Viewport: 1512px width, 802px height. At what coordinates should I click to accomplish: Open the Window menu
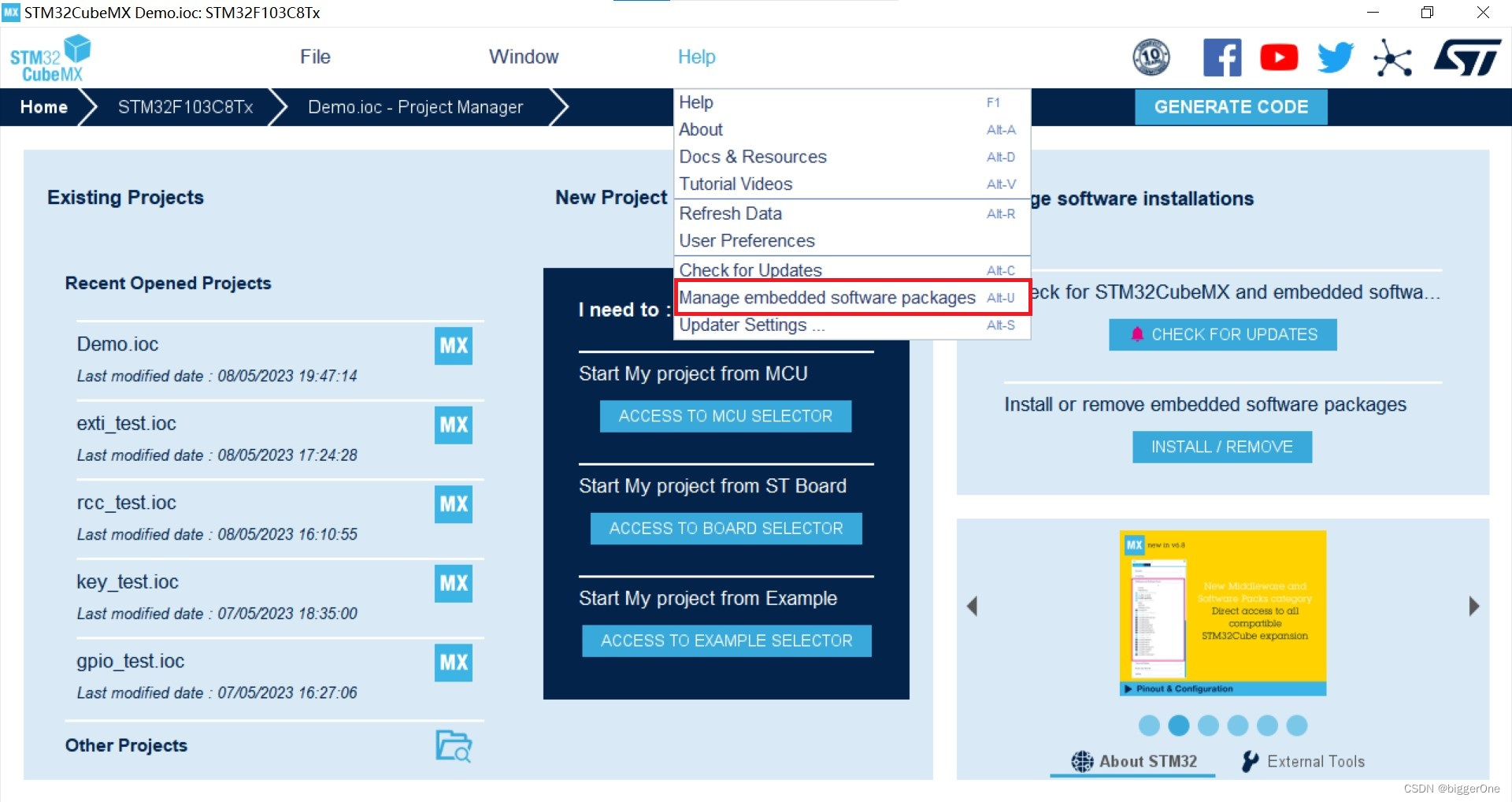point(524,57)
